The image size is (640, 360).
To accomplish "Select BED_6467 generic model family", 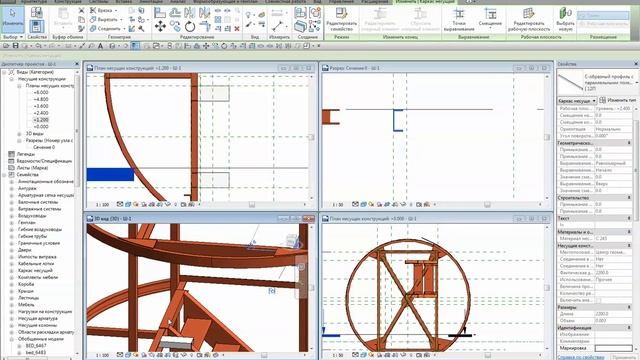I will click(36, 346).
